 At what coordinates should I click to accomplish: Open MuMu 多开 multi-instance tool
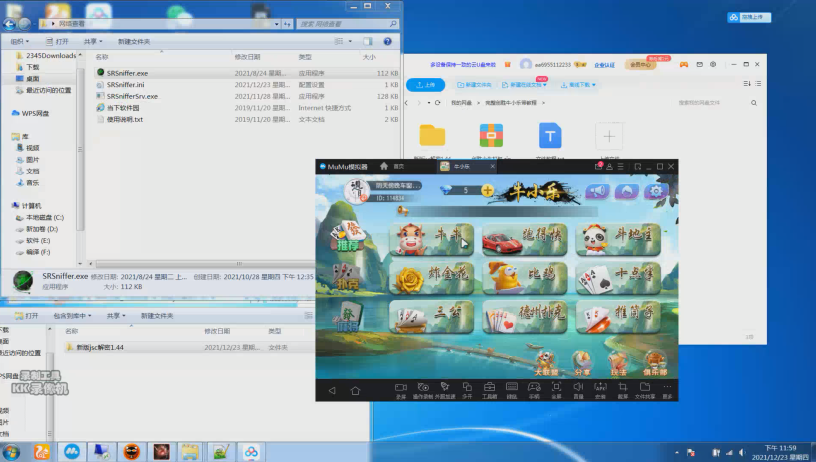tap(467, 390)
